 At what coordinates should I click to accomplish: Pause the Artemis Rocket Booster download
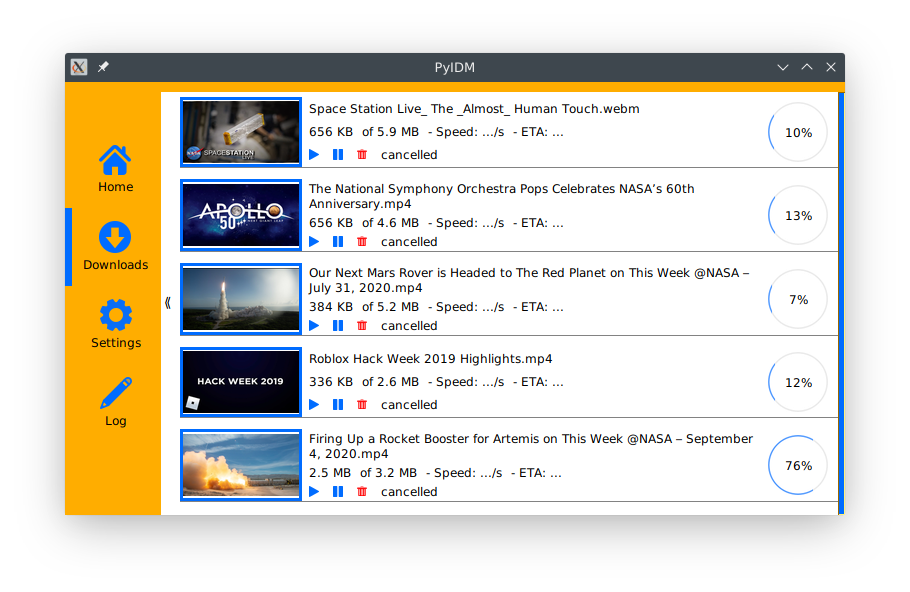coord(338,492)
